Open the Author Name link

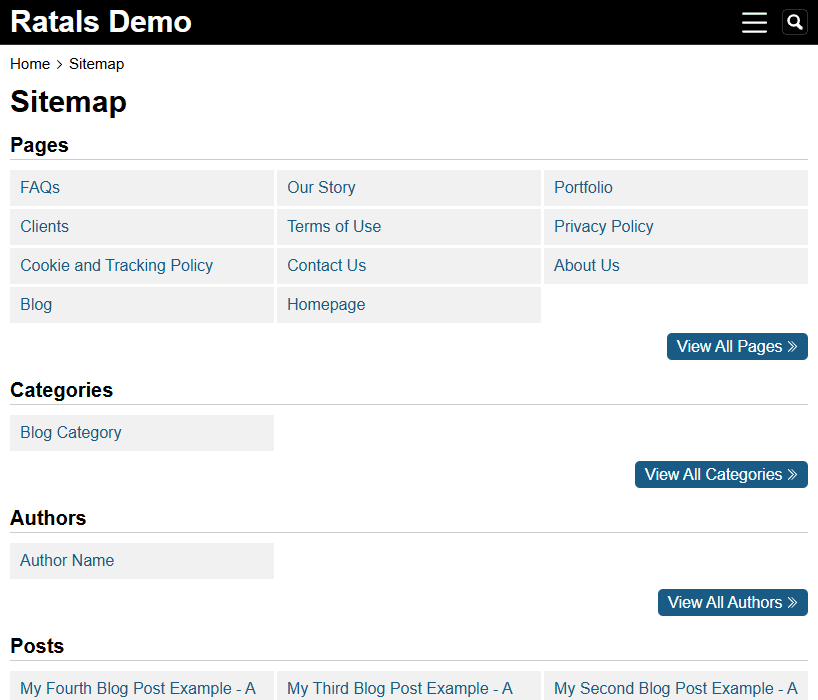pyautogui.click(x=142, y=561)
